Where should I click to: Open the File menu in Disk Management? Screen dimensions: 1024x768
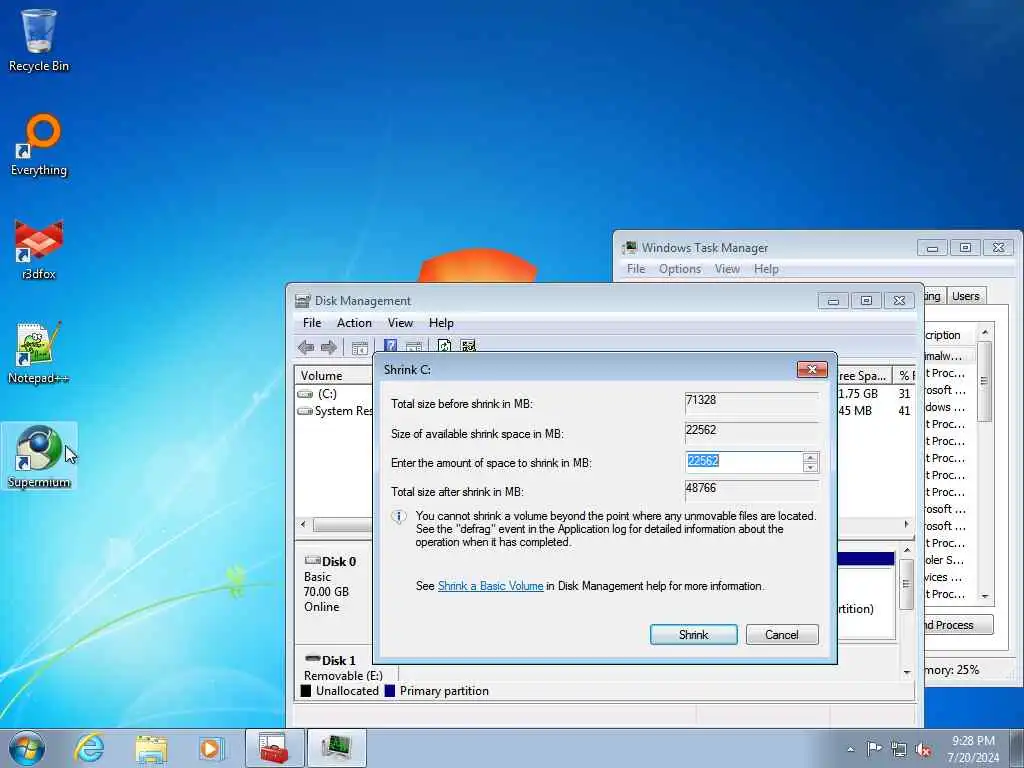click(x=312, y=323)
